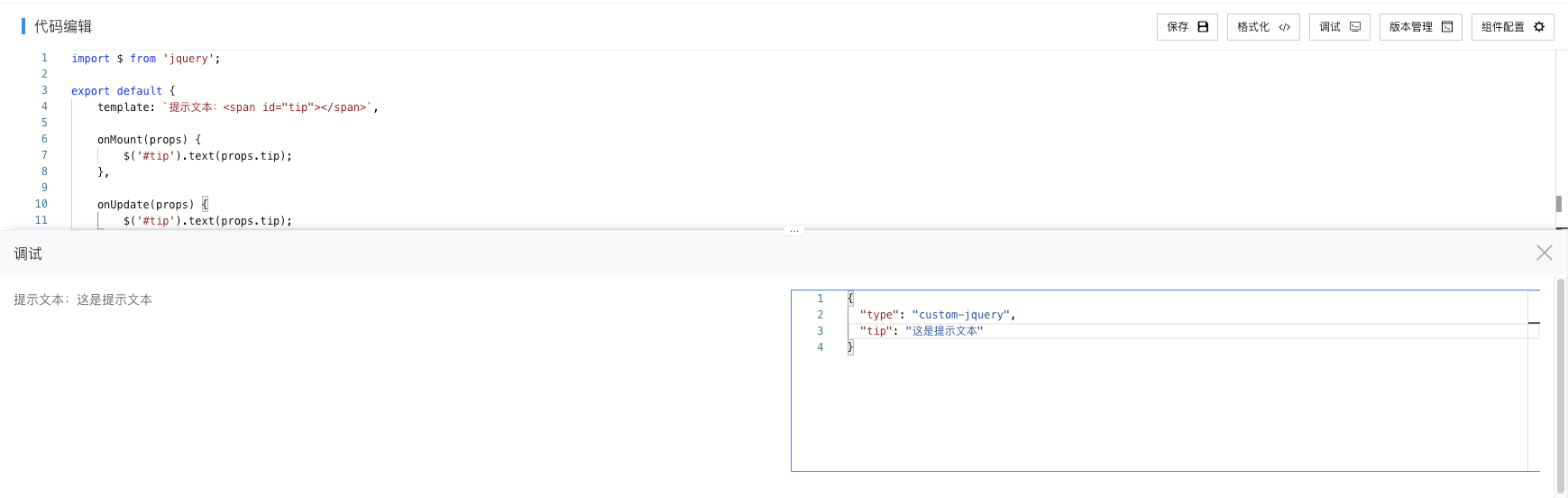This screenshot has width=1568, height=498.
Task: Click the save floppy disk icon
Action: click(1203, 27)
